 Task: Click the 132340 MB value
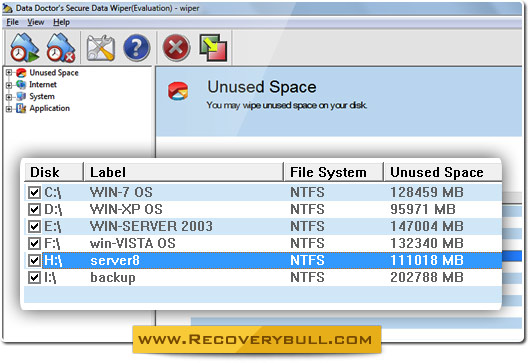pos(427,243)
